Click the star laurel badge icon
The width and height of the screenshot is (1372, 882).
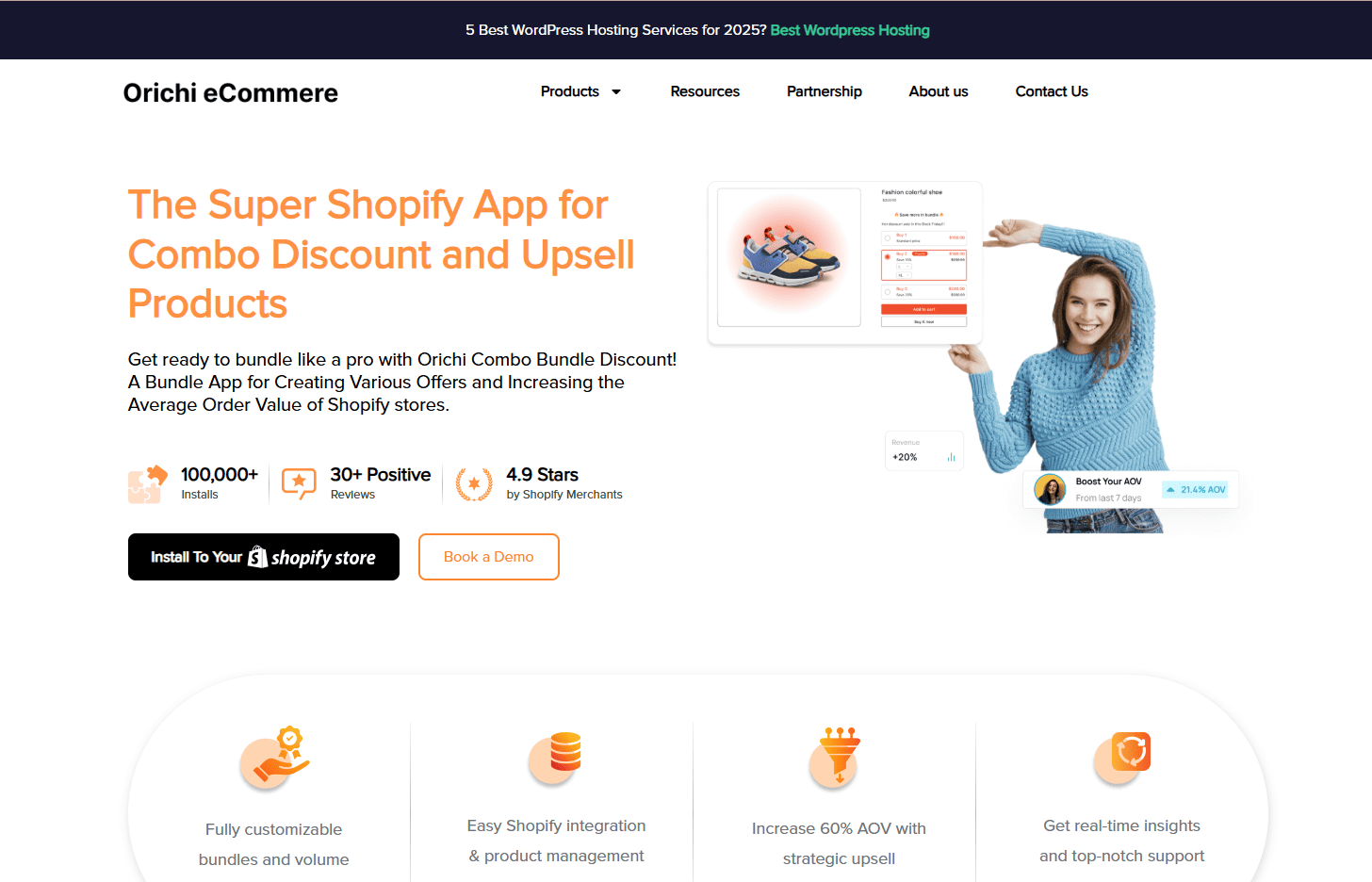(474, 484)
